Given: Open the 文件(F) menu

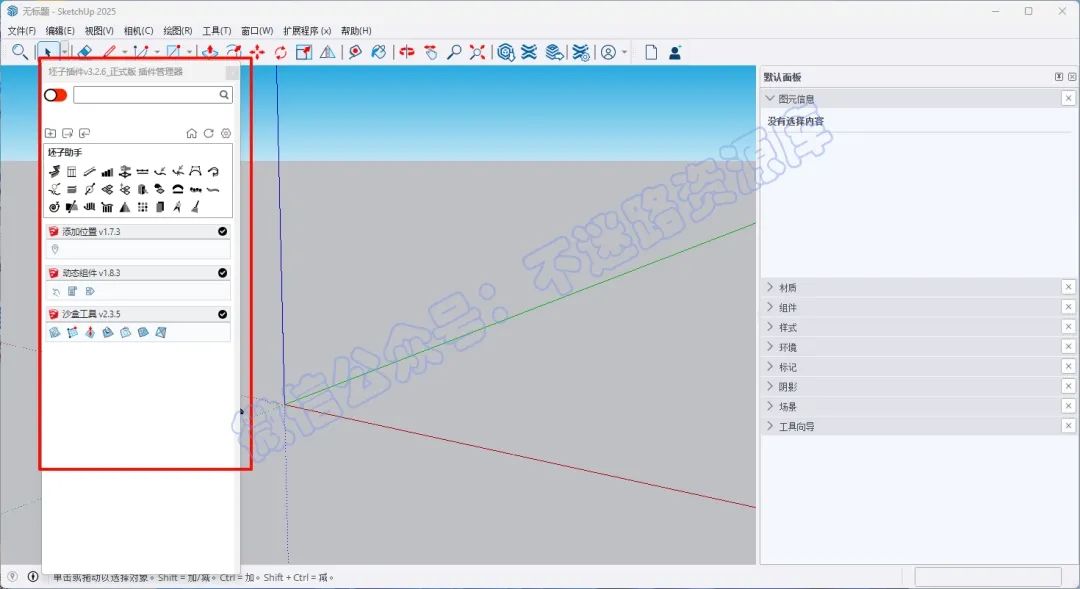Looking at the screenshot, I should [21, 30].
